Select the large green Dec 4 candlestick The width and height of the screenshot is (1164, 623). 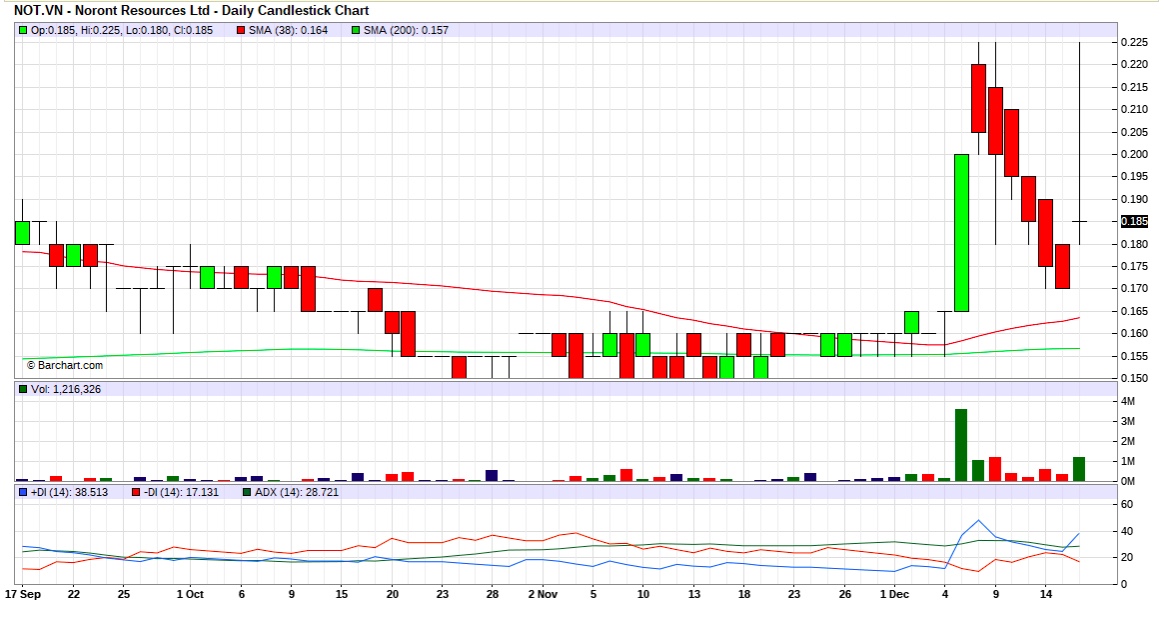point(961,230)
